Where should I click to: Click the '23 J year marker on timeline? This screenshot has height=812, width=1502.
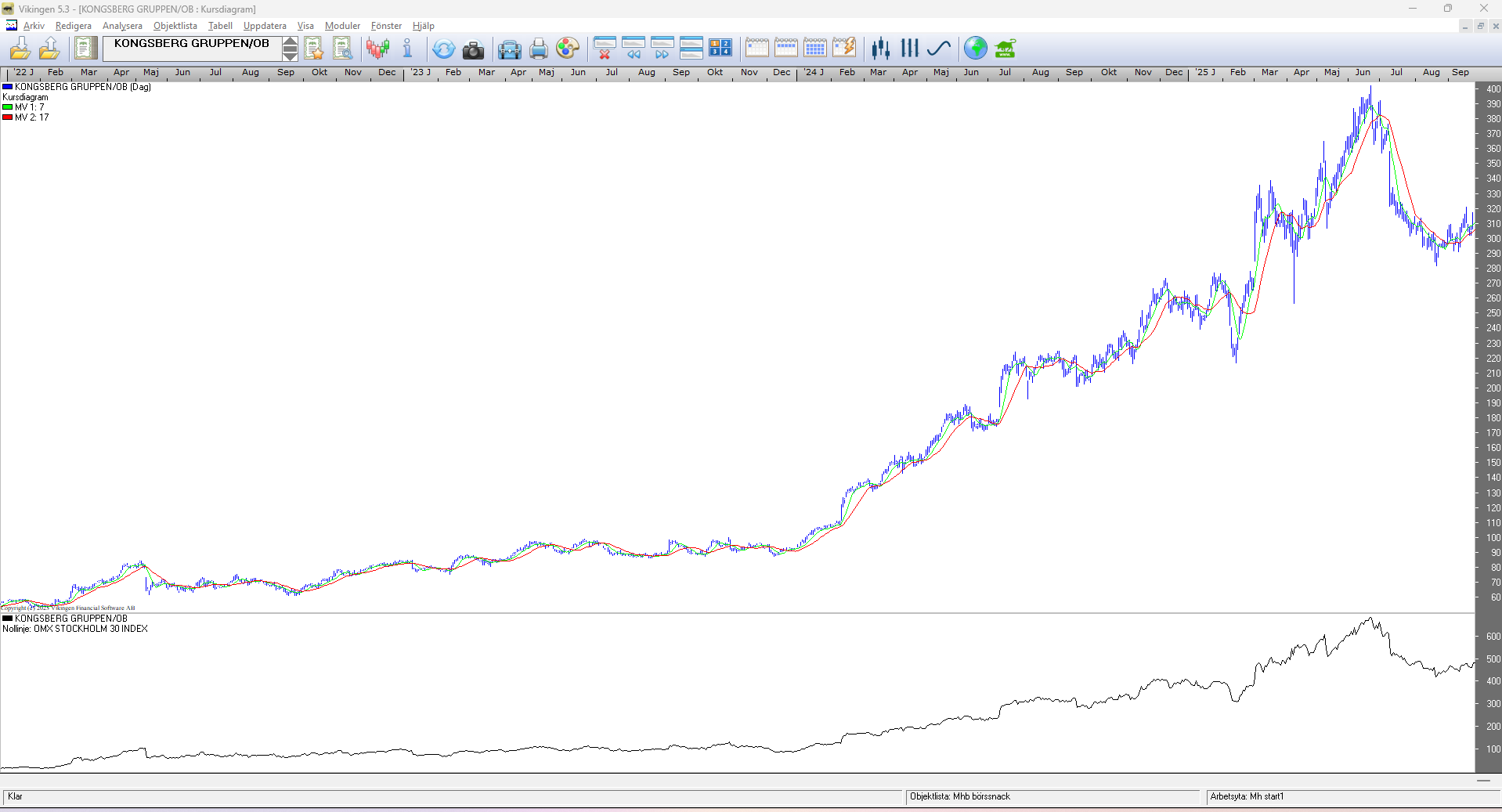point(421,72)
